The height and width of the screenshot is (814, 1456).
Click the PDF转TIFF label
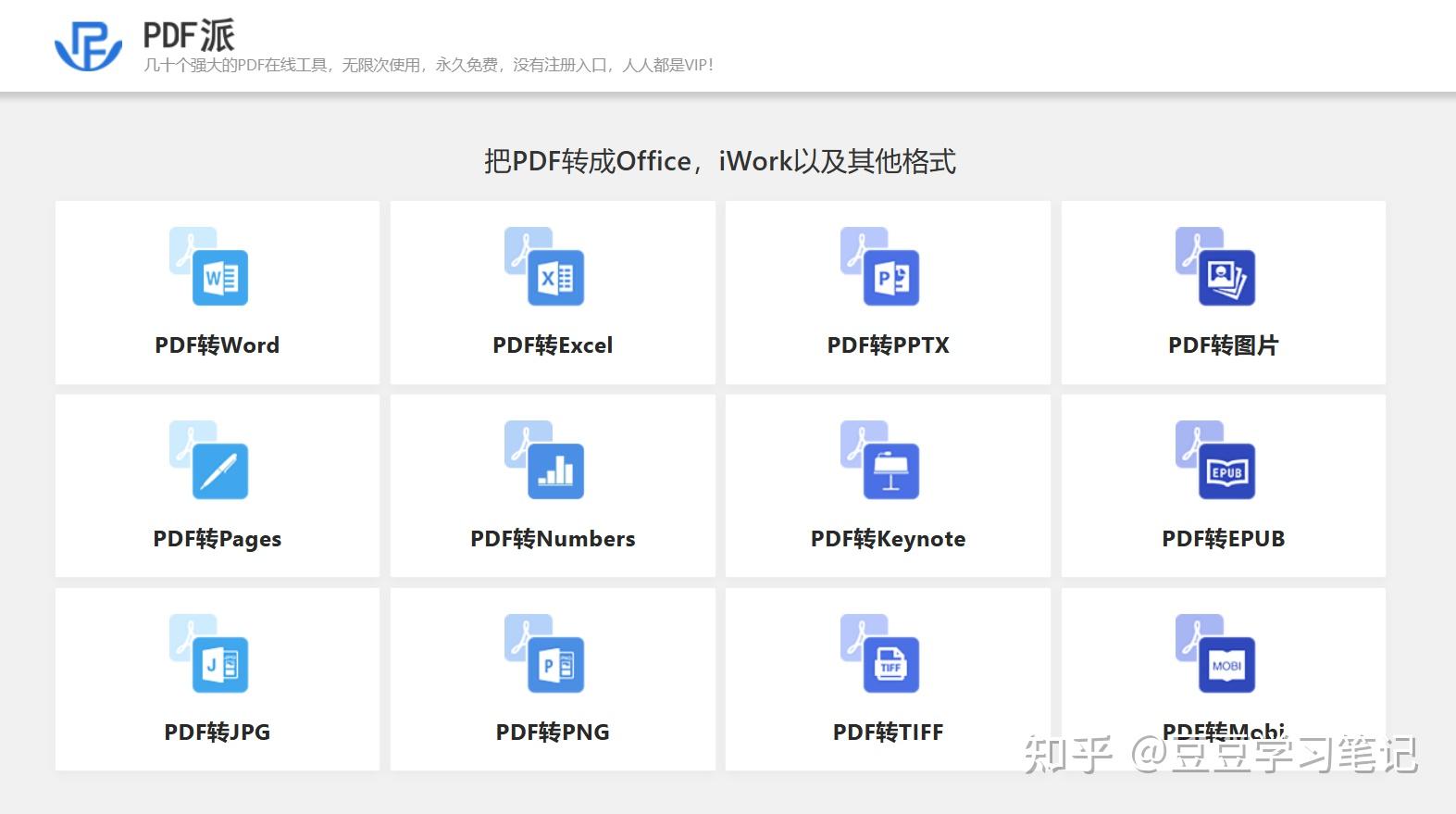(889, 733)
